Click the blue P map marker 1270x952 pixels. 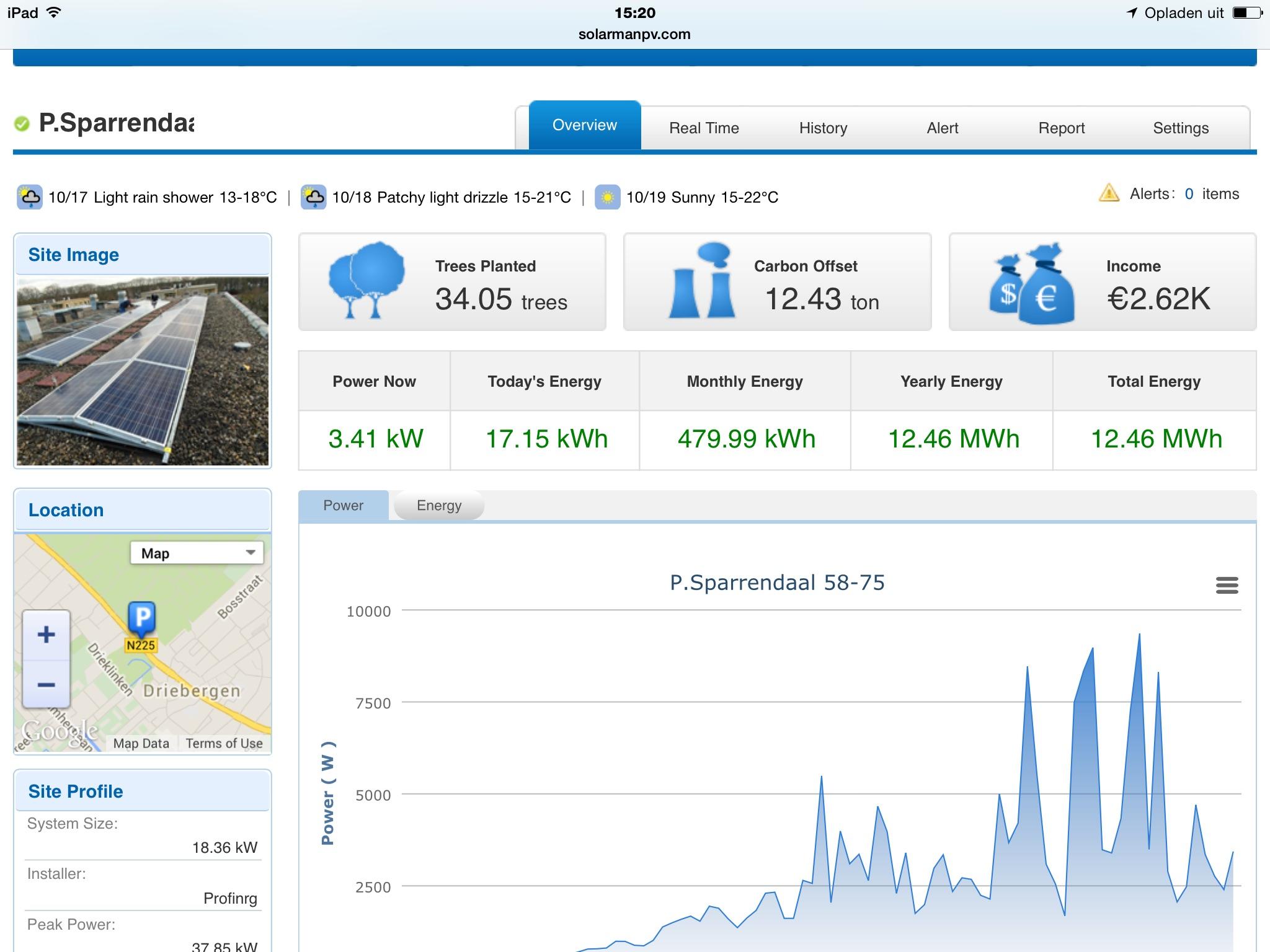click(x=141, y=619)
